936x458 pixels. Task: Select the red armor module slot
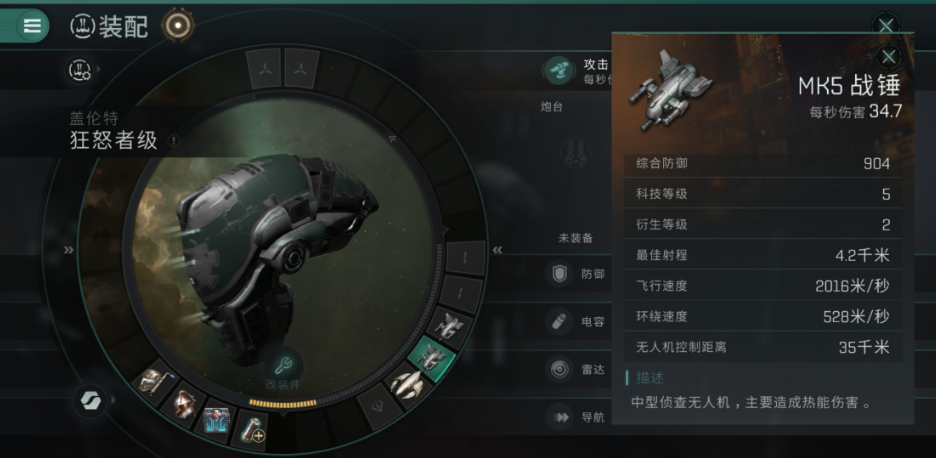pyautogui.click(x=184, y=403)
